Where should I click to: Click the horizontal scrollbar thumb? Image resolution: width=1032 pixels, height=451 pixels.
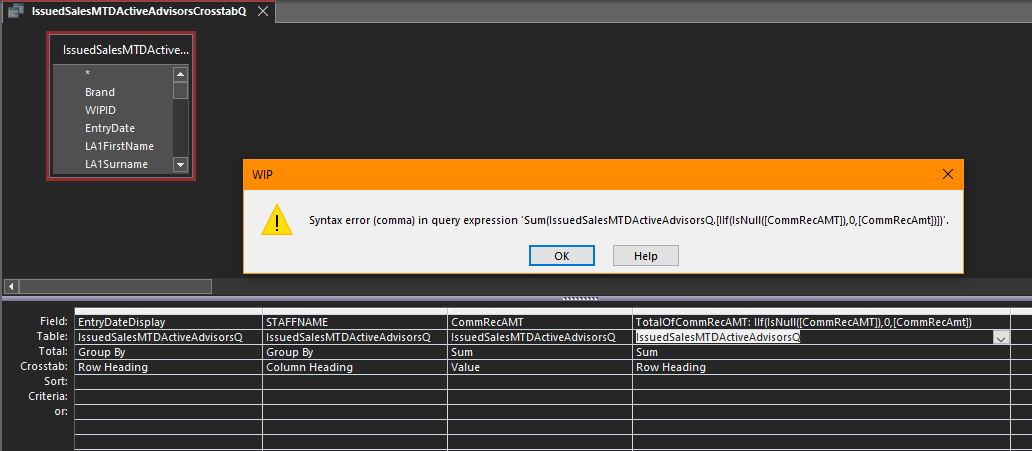point(115,286)
